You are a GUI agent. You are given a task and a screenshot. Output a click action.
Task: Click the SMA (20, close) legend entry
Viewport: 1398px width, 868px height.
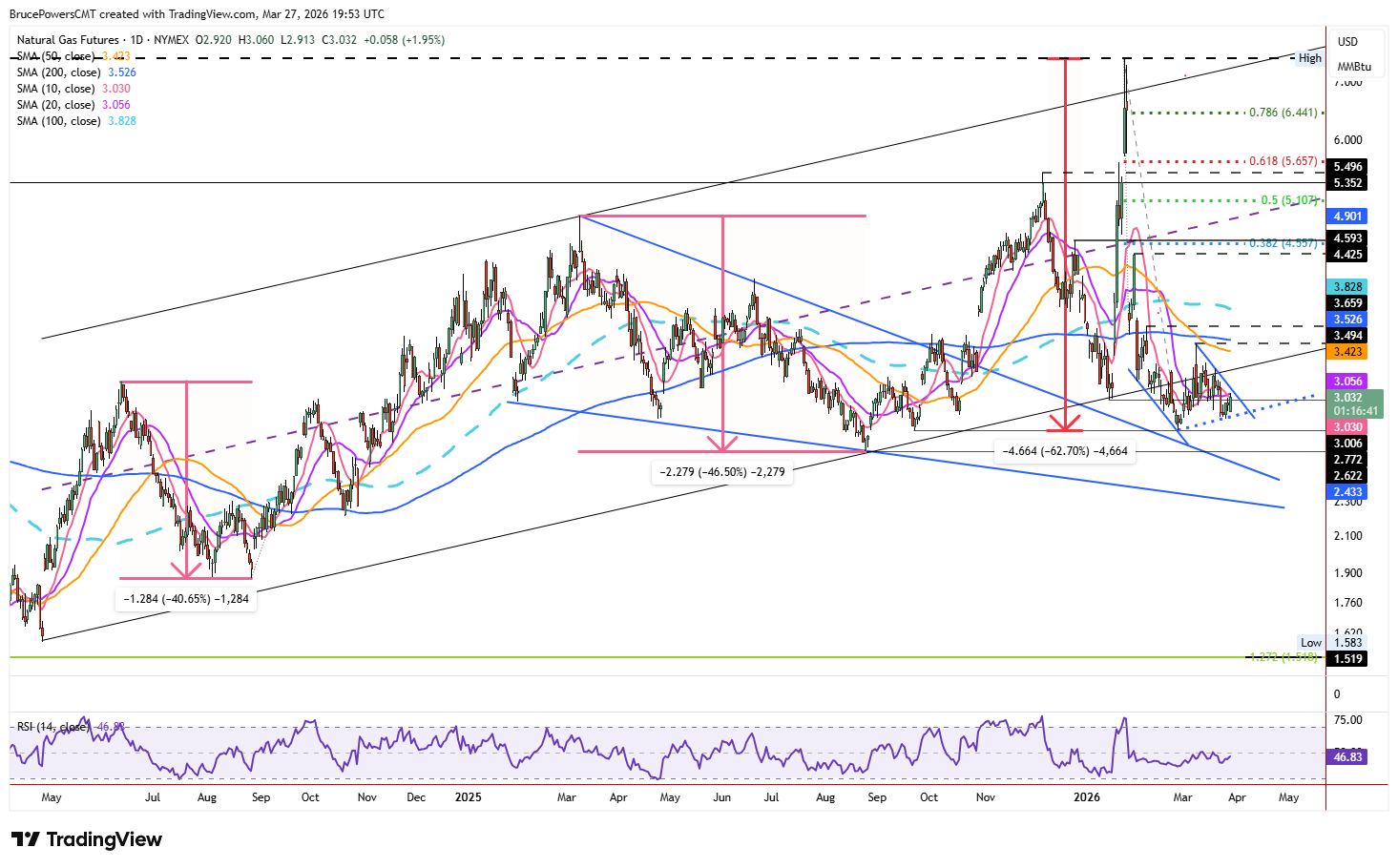click(73, 105)
